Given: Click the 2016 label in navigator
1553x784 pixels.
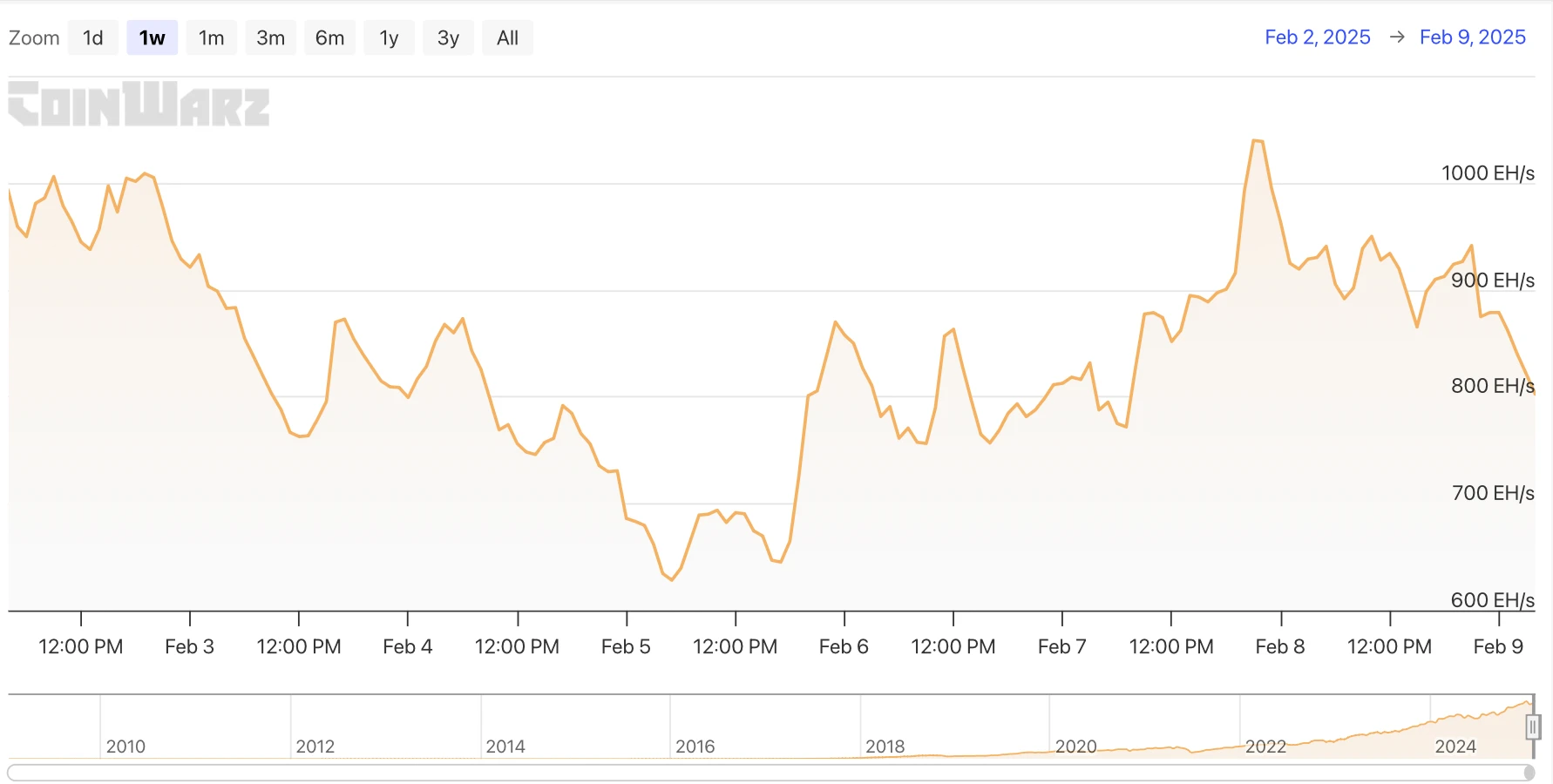Looking at the screenshot, I should point(695,747).
